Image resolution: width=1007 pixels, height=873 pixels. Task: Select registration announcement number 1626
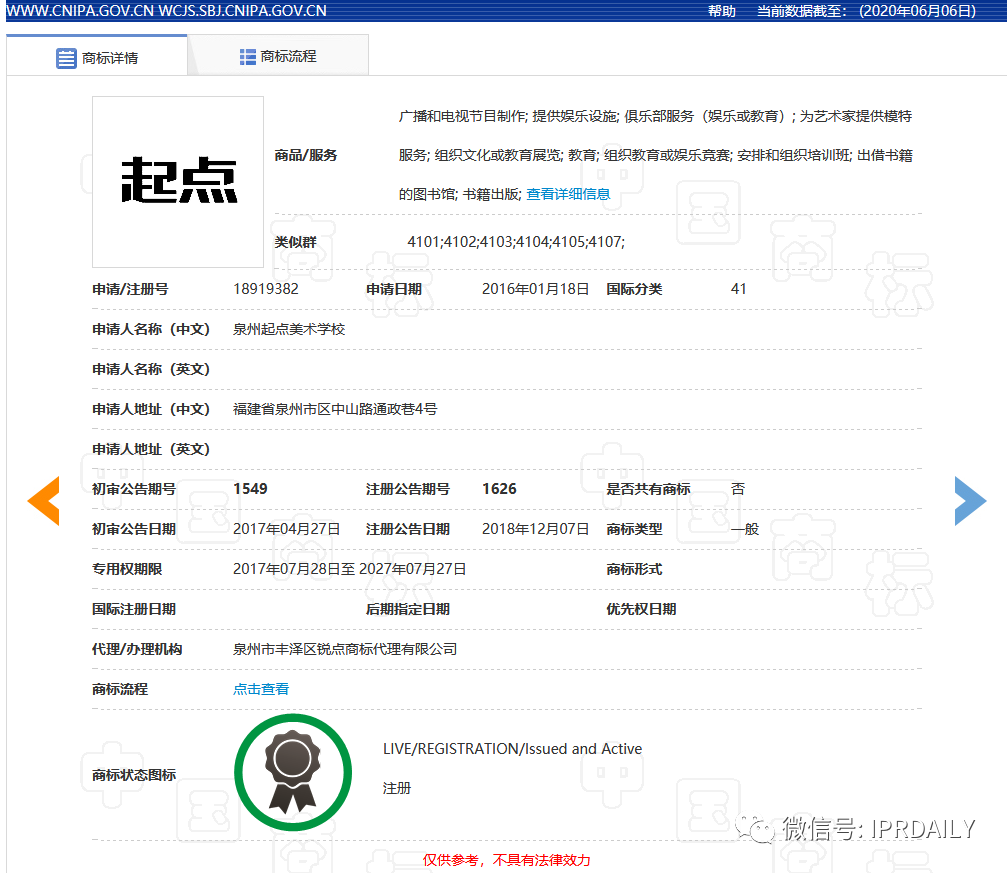499,489
